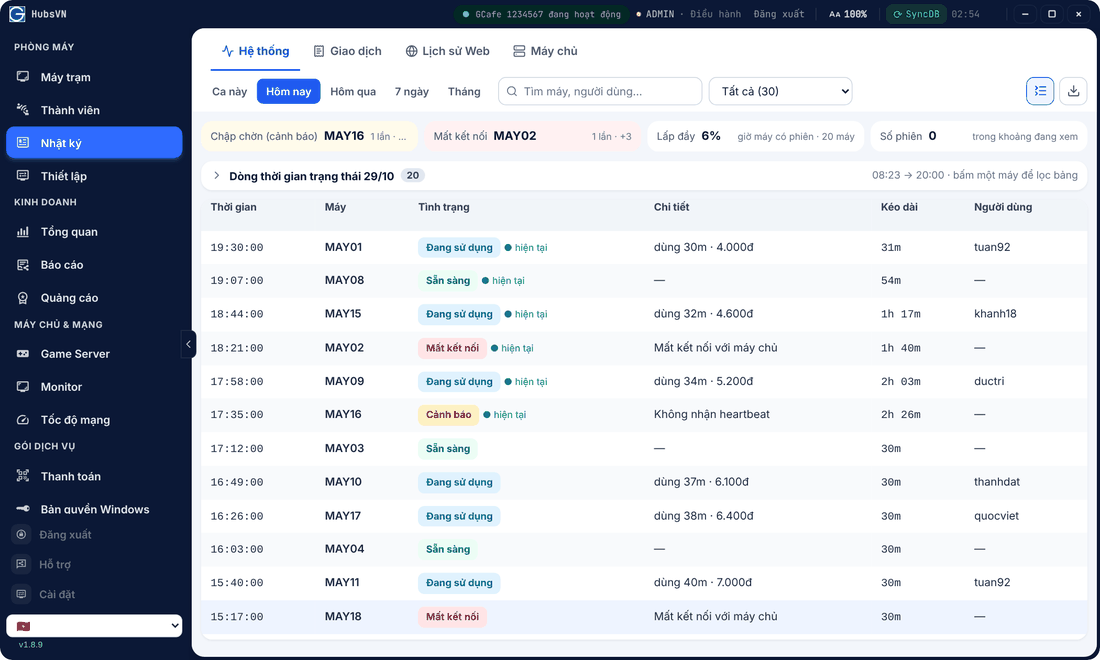Viewport: 1100px width, 660px height.
Task: Open Thanh toán payment page
Action: (94, 476)
